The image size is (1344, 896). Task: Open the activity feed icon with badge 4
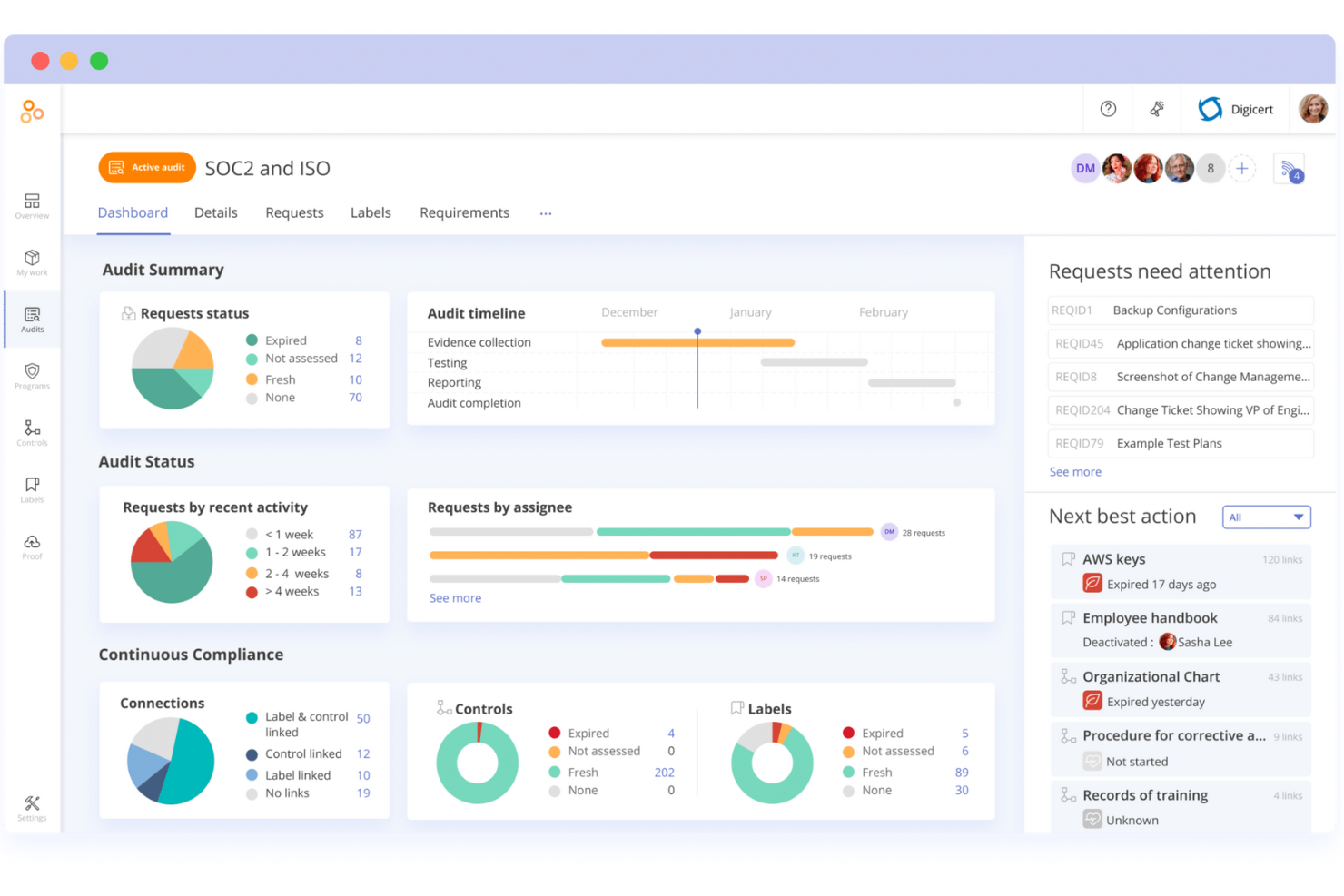click(1290, 169)
